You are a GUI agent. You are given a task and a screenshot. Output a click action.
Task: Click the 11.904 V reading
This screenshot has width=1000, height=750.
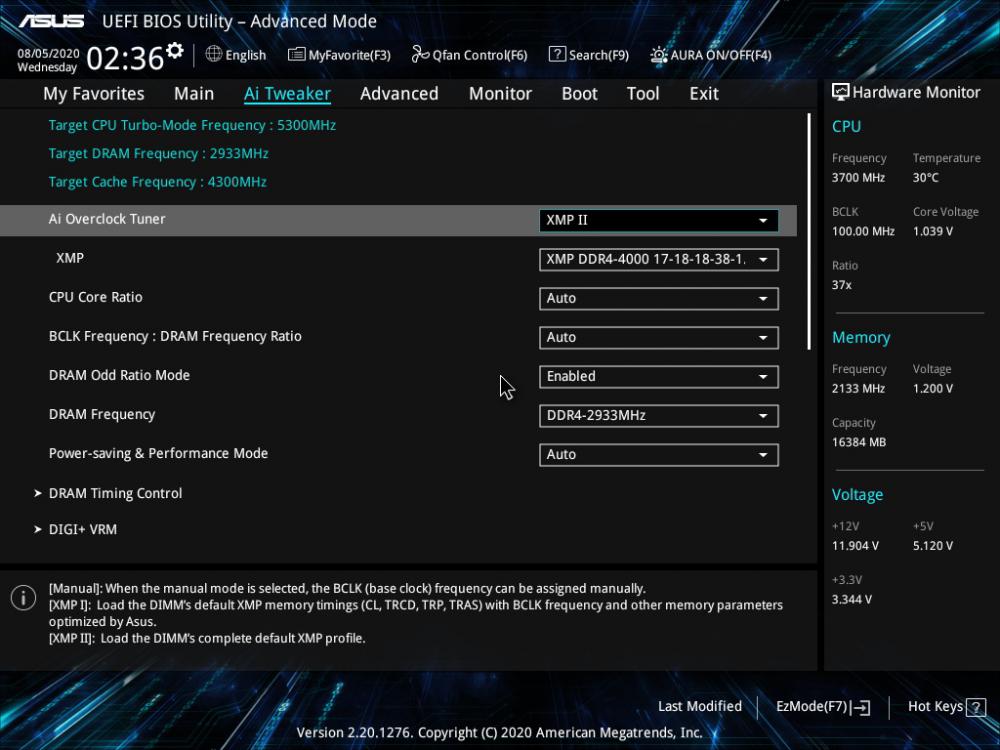click(855, 546)
